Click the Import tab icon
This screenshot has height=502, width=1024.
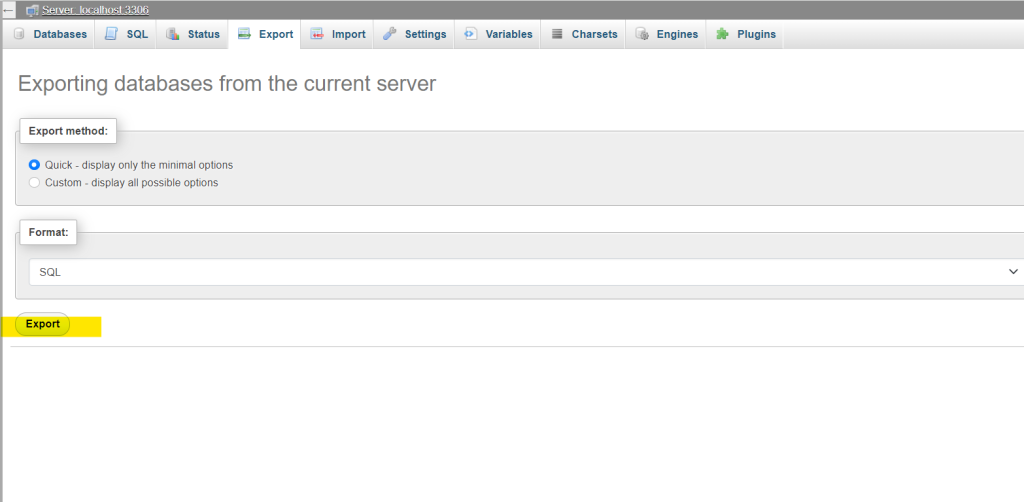(x=317, y=34)
